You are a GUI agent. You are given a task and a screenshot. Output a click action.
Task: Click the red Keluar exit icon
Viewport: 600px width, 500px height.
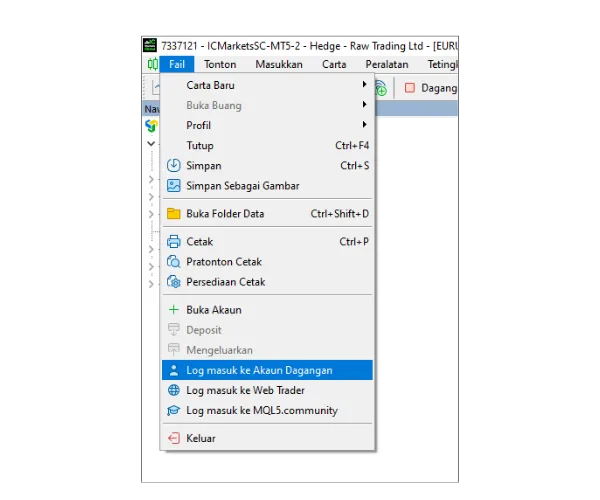tap(173, 438)
